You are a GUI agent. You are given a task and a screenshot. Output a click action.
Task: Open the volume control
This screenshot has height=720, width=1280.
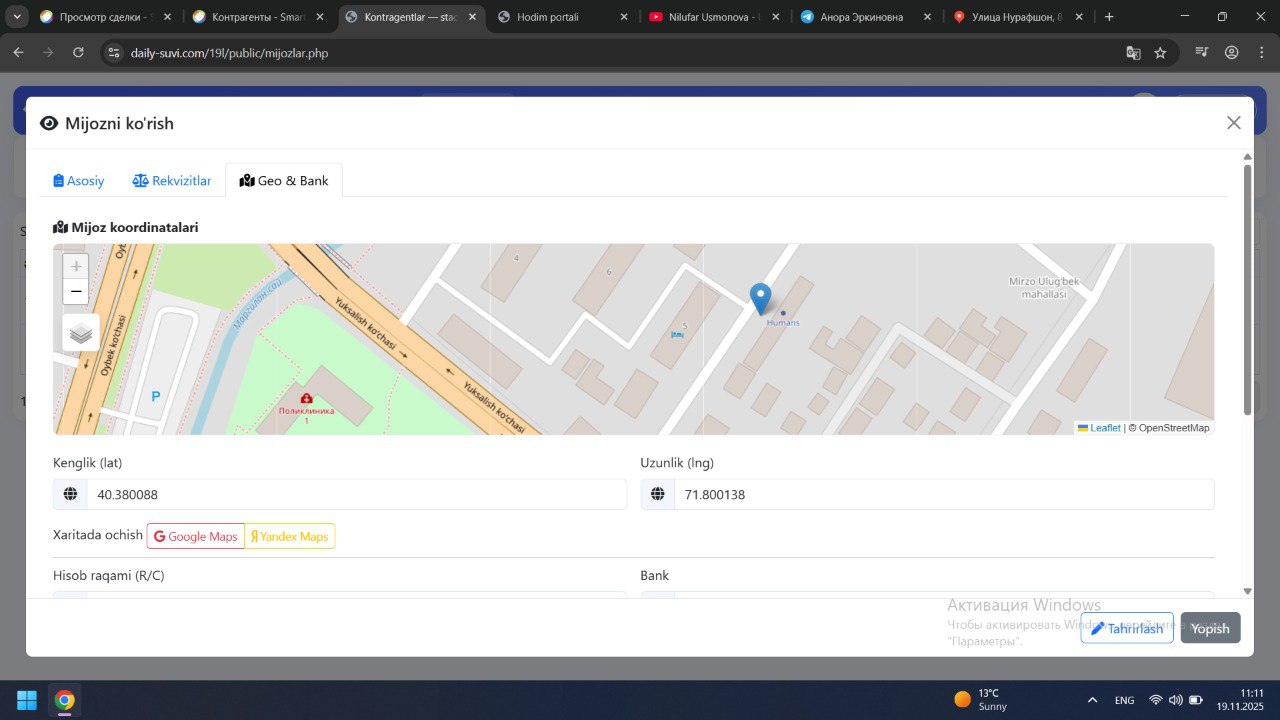coord(1175,700)
